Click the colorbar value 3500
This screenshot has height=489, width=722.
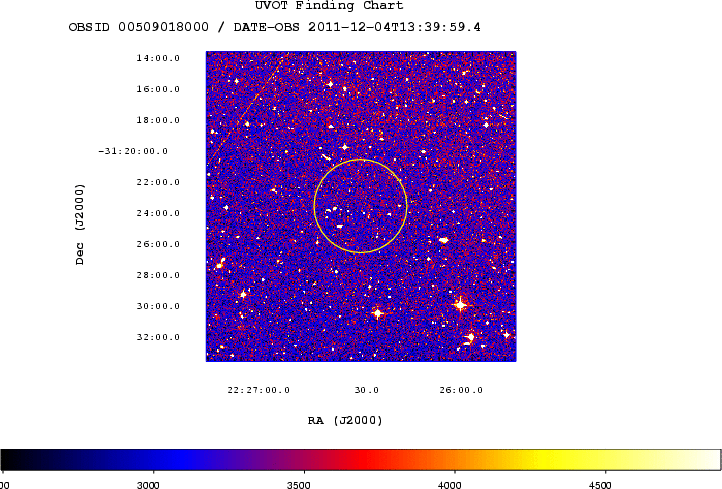click(299, 485)
